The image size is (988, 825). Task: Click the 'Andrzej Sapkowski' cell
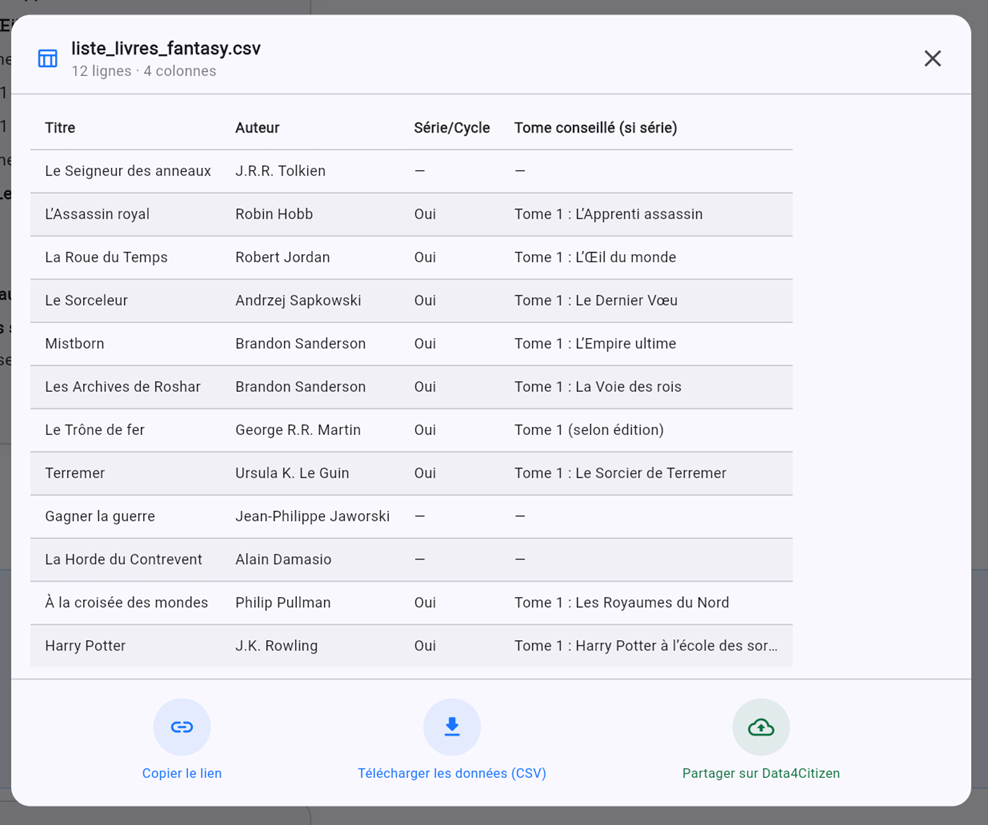coord(298,301)
